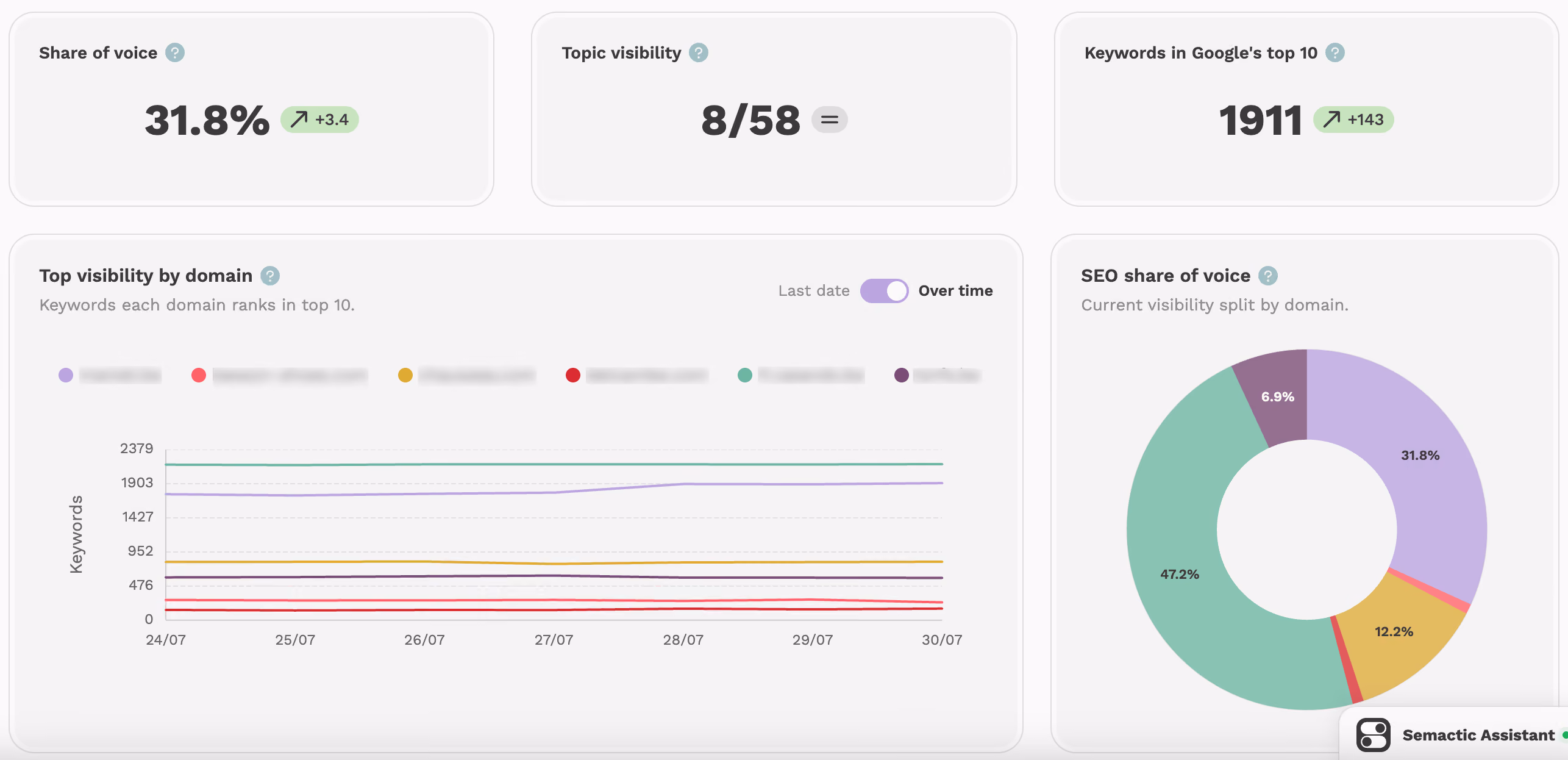Click the teal line in the chart
This screenshot has width=1568, height=760.
[x=554, y=464]
